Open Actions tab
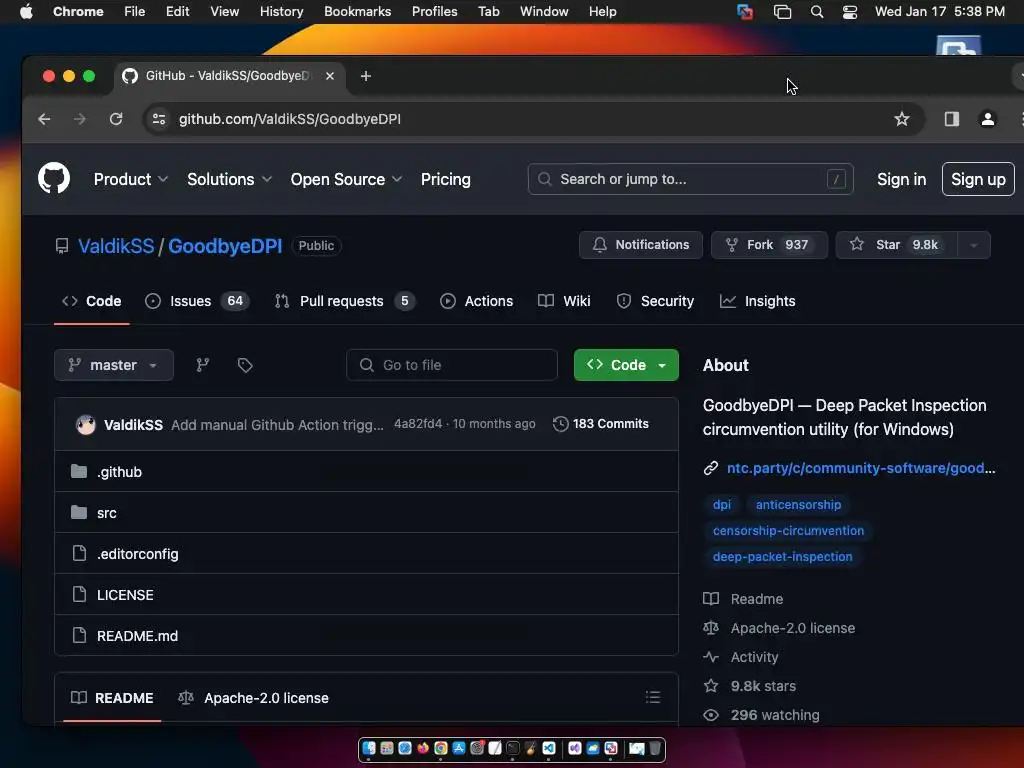The image size is (1024, 768). click(476, 301)
